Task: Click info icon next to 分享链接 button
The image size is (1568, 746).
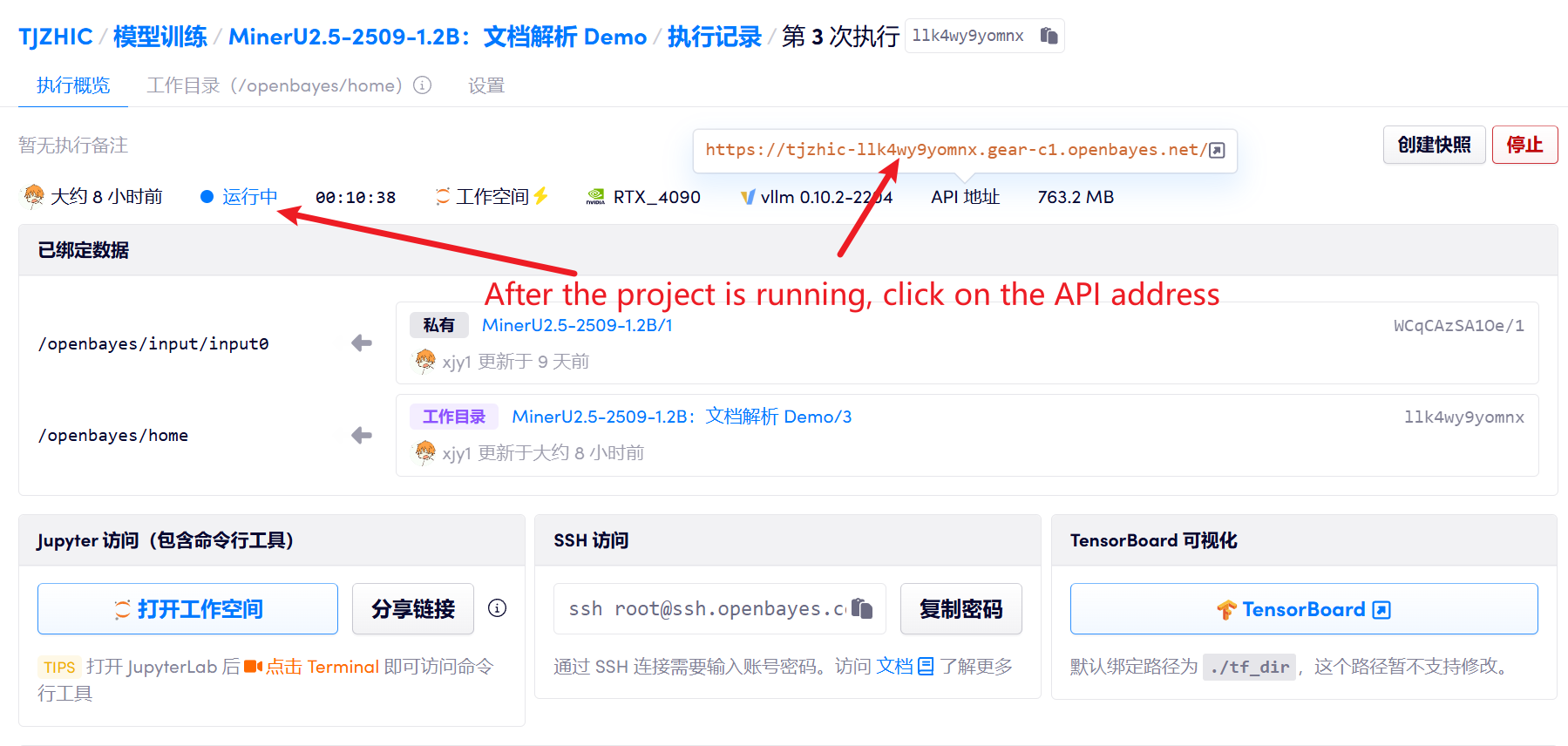Action: point(497,608)
